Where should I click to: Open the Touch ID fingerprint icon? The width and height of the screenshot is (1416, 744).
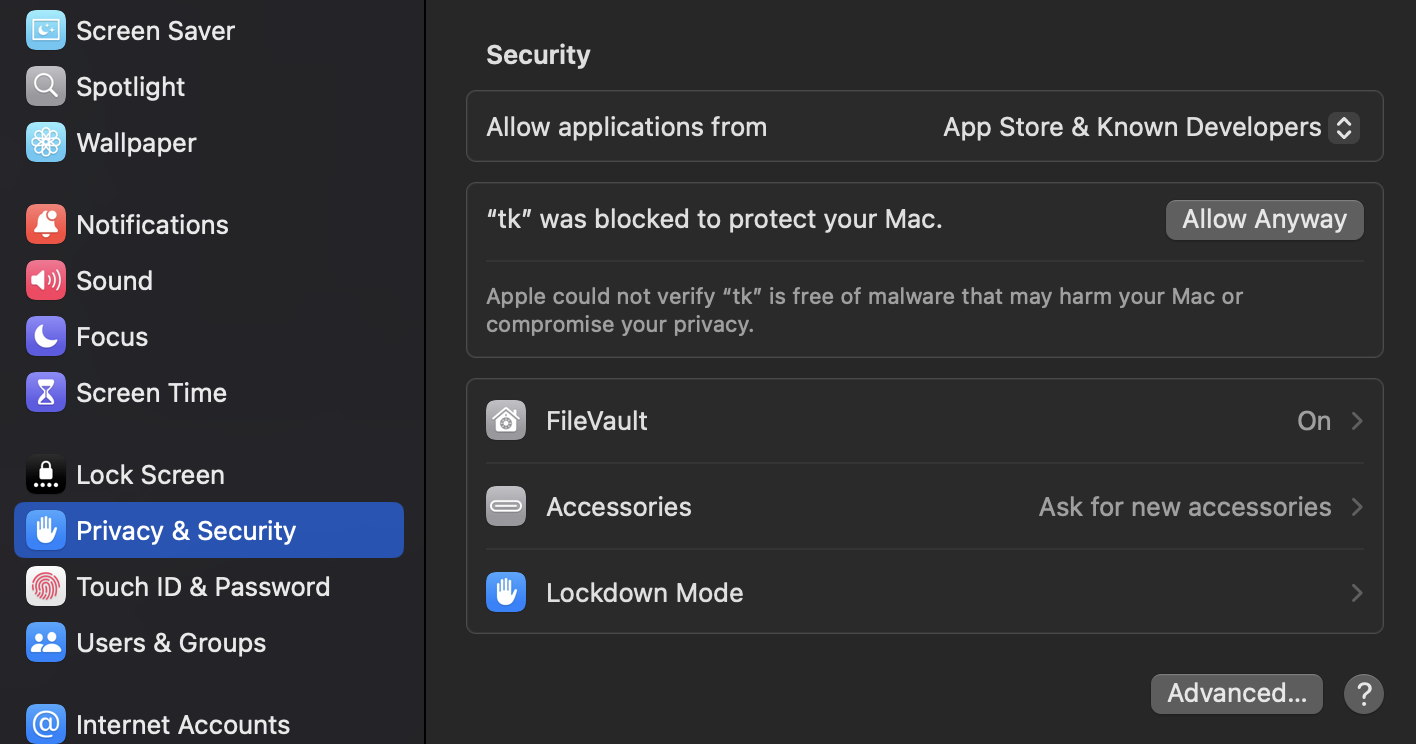click(x=45, y=586)
